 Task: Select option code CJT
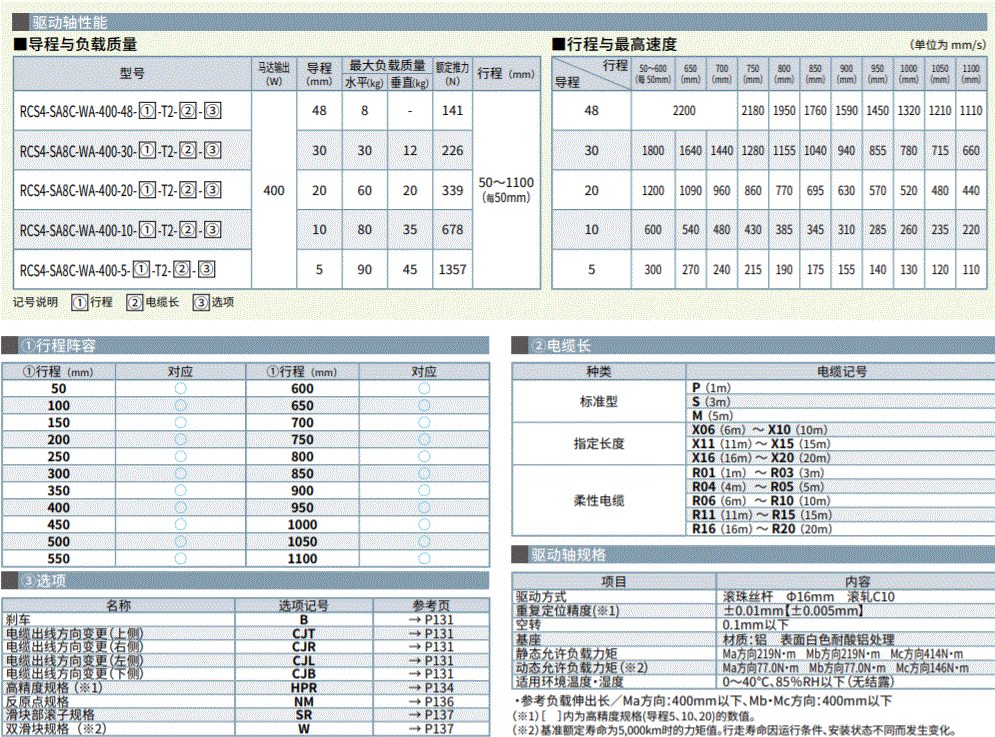pos(304,634)
